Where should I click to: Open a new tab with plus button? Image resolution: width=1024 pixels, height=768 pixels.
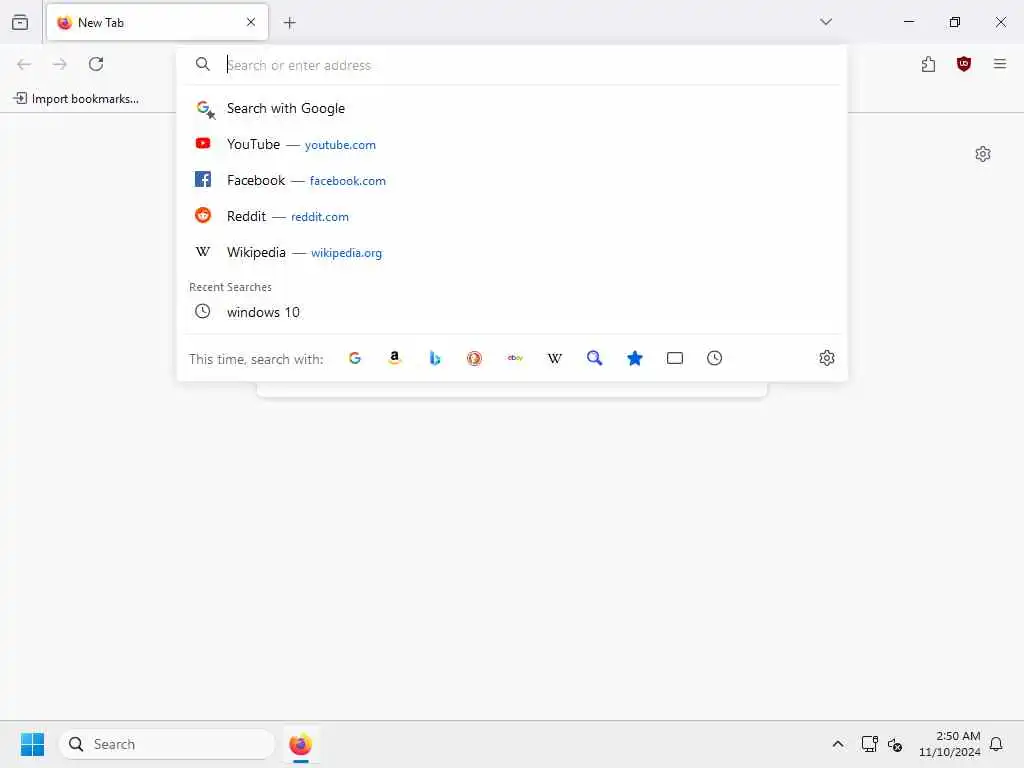click(x=290, y=23)
